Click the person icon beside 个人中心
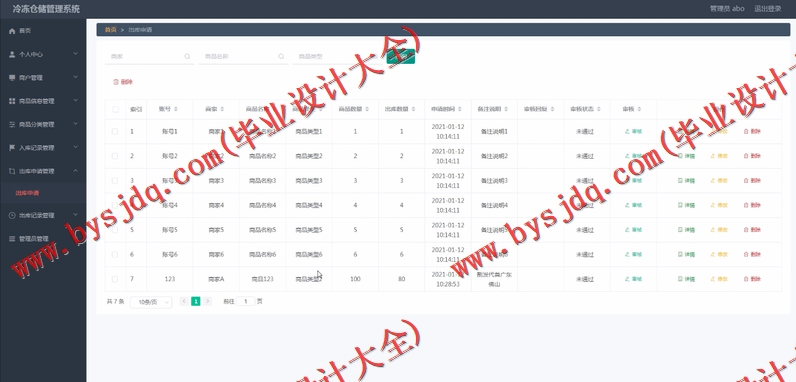Viewport: 796px width, 382px height. pyautogui.click(x=12, y=54)
